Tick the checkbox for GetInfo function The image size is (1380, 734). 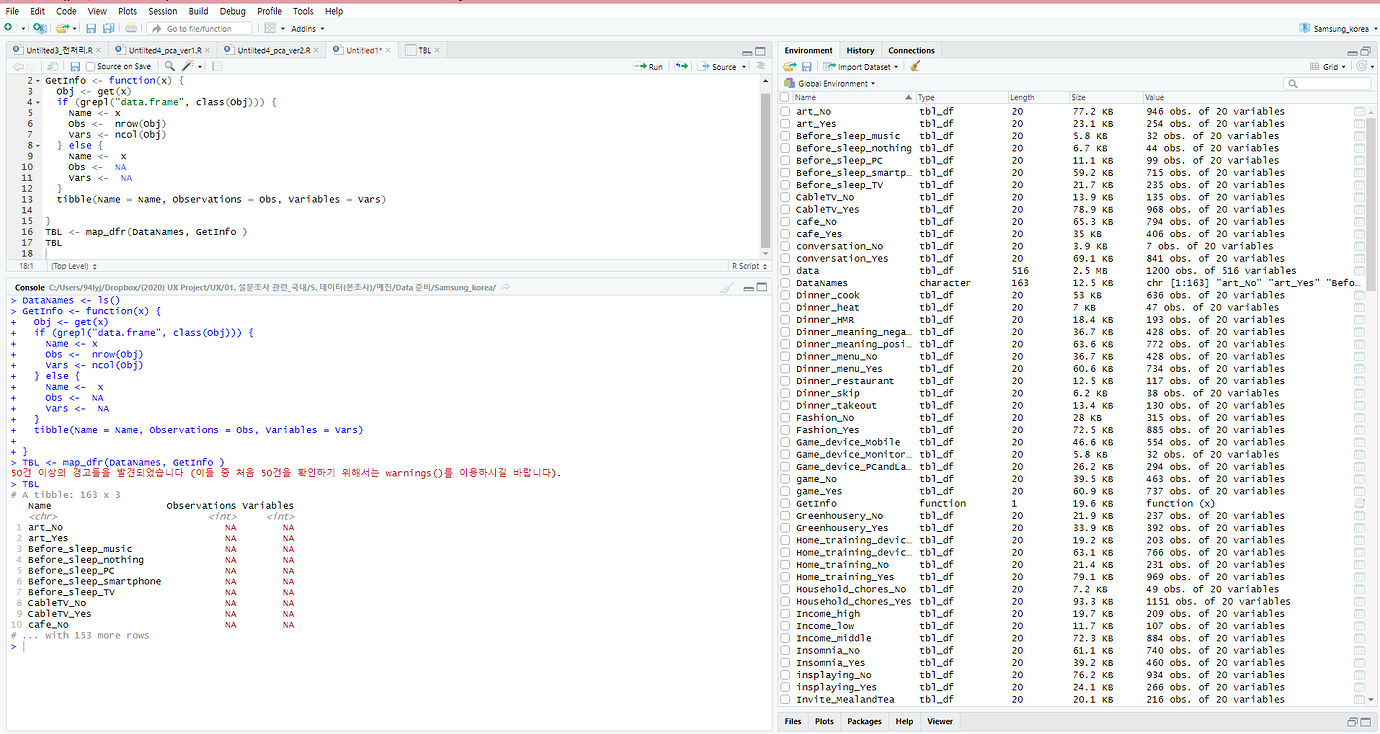[x=785, y=503]
